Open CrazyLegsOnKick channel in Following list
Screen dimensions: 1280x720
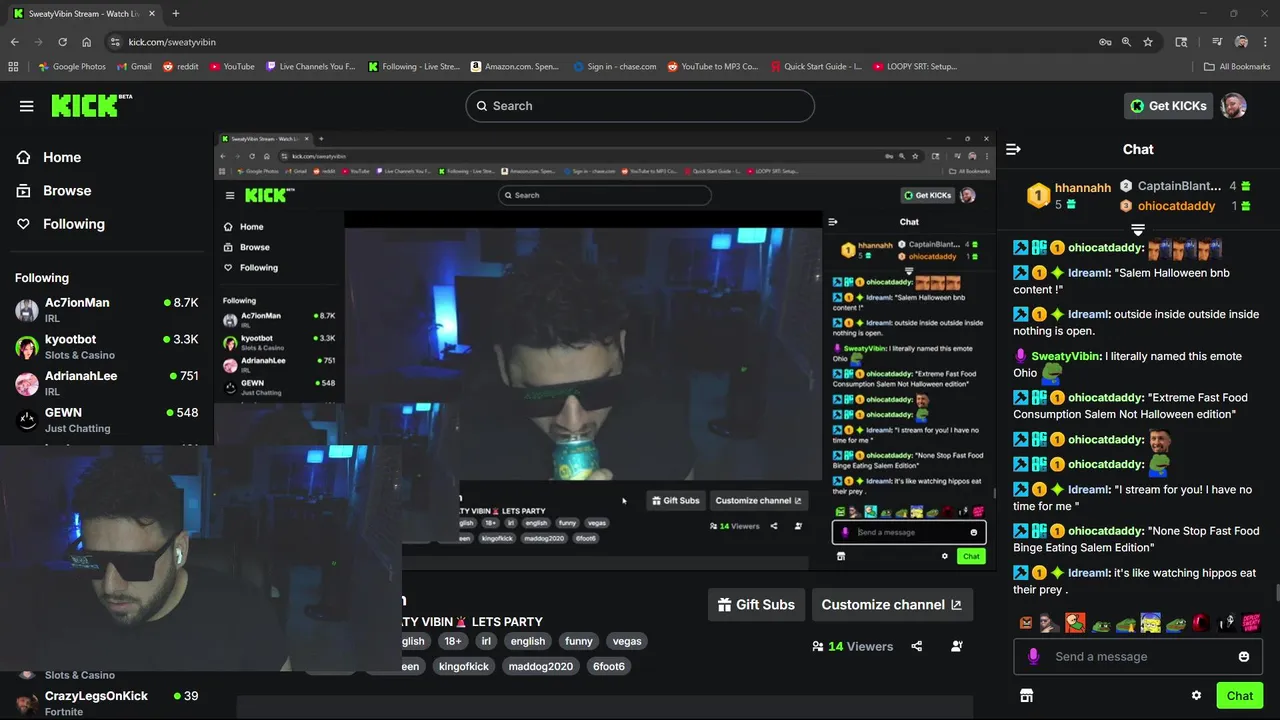tap(107, 703)
